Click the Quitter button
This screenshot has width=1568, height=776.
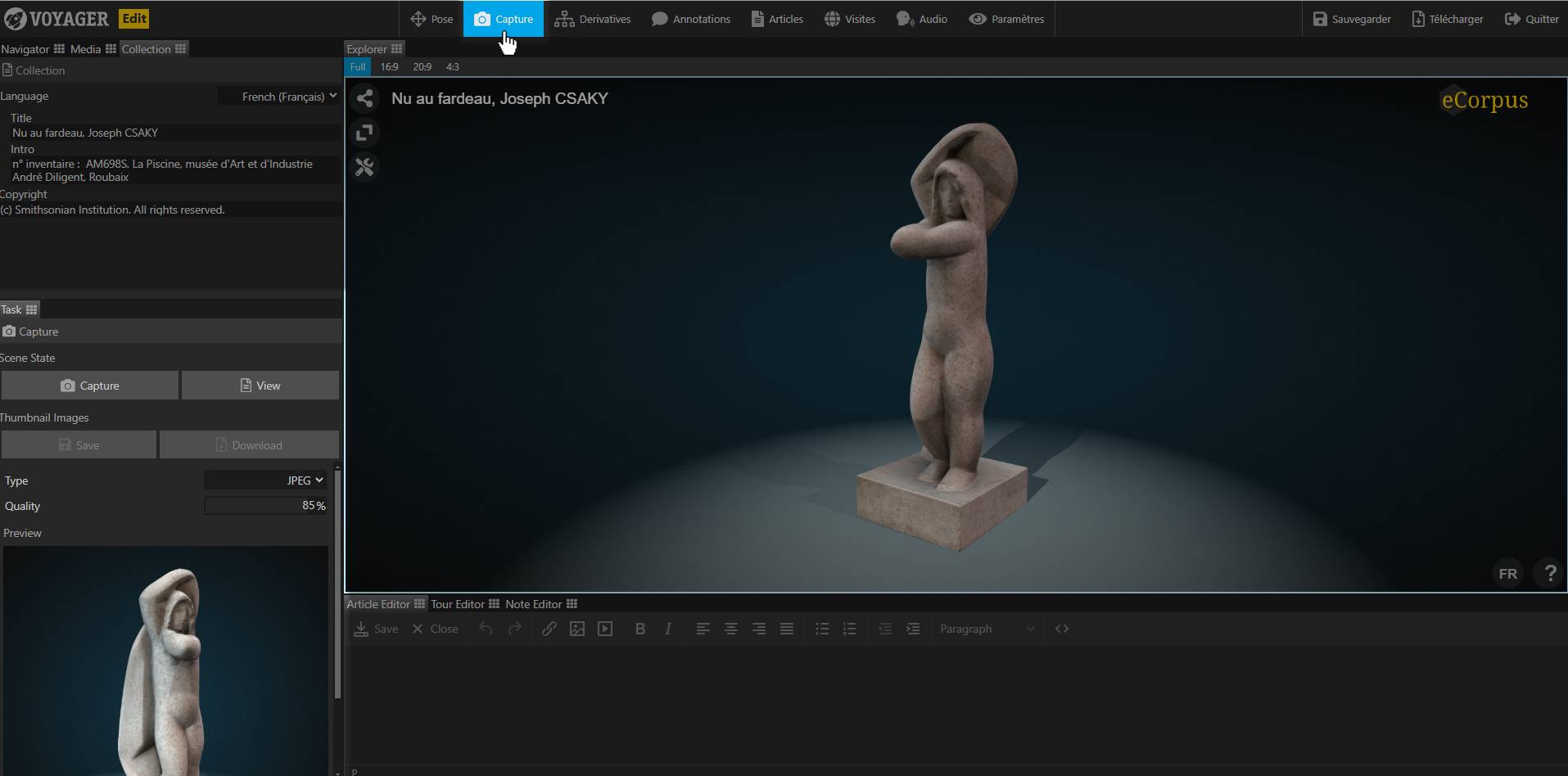(1531, 19)
